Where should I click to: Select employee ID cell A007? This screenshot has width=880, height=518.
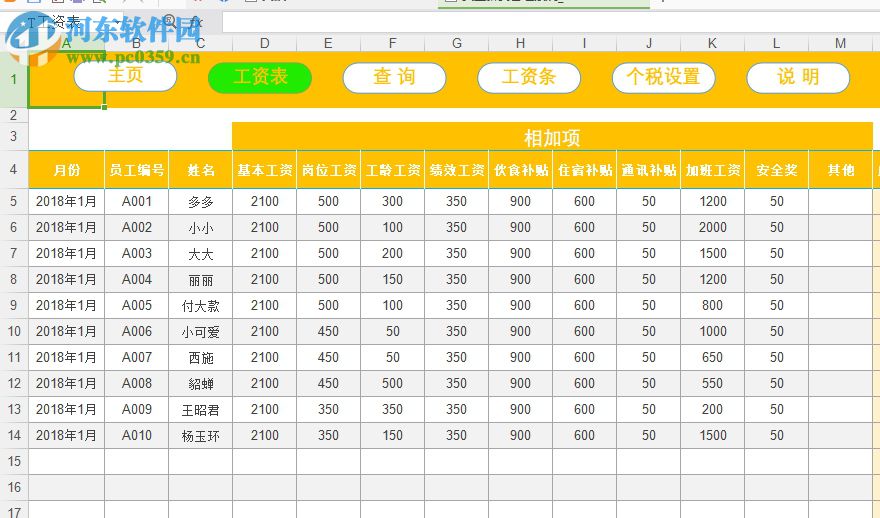pyautogui.click(x=136, y=357)
